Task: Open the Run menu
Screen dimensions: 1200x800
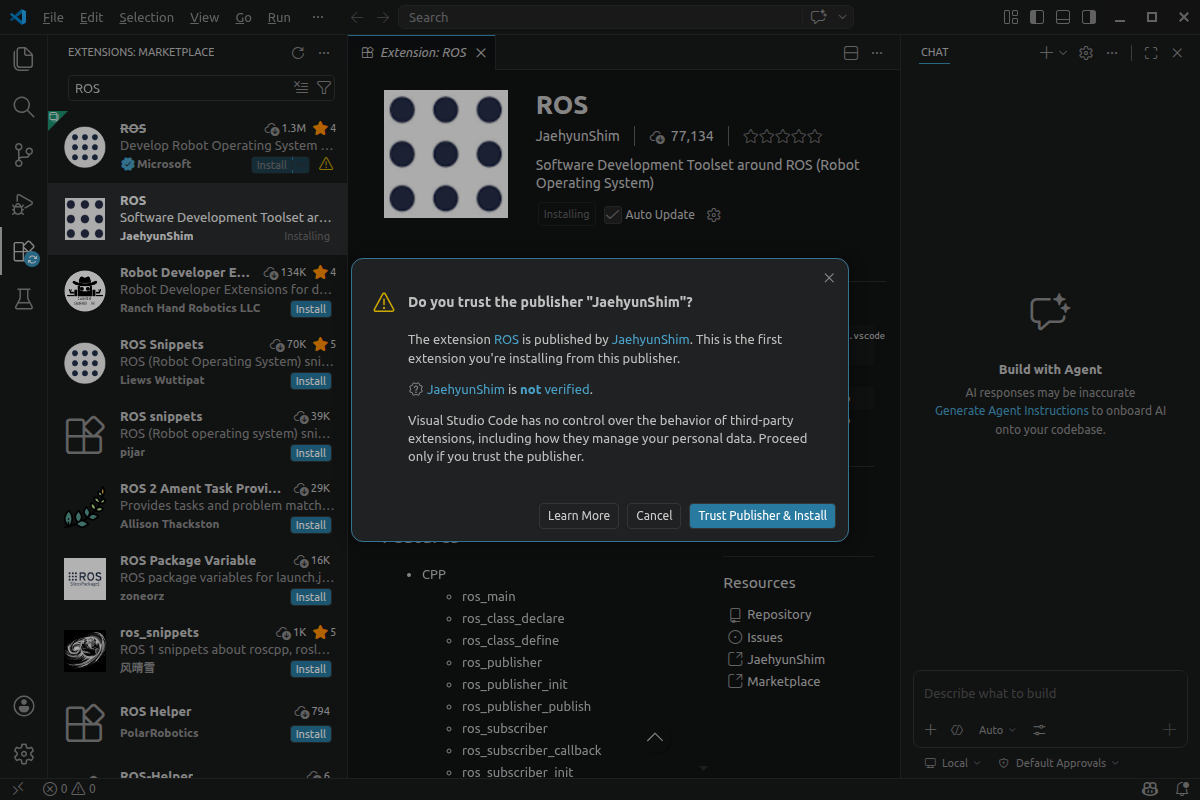Action: coord(280,17)
